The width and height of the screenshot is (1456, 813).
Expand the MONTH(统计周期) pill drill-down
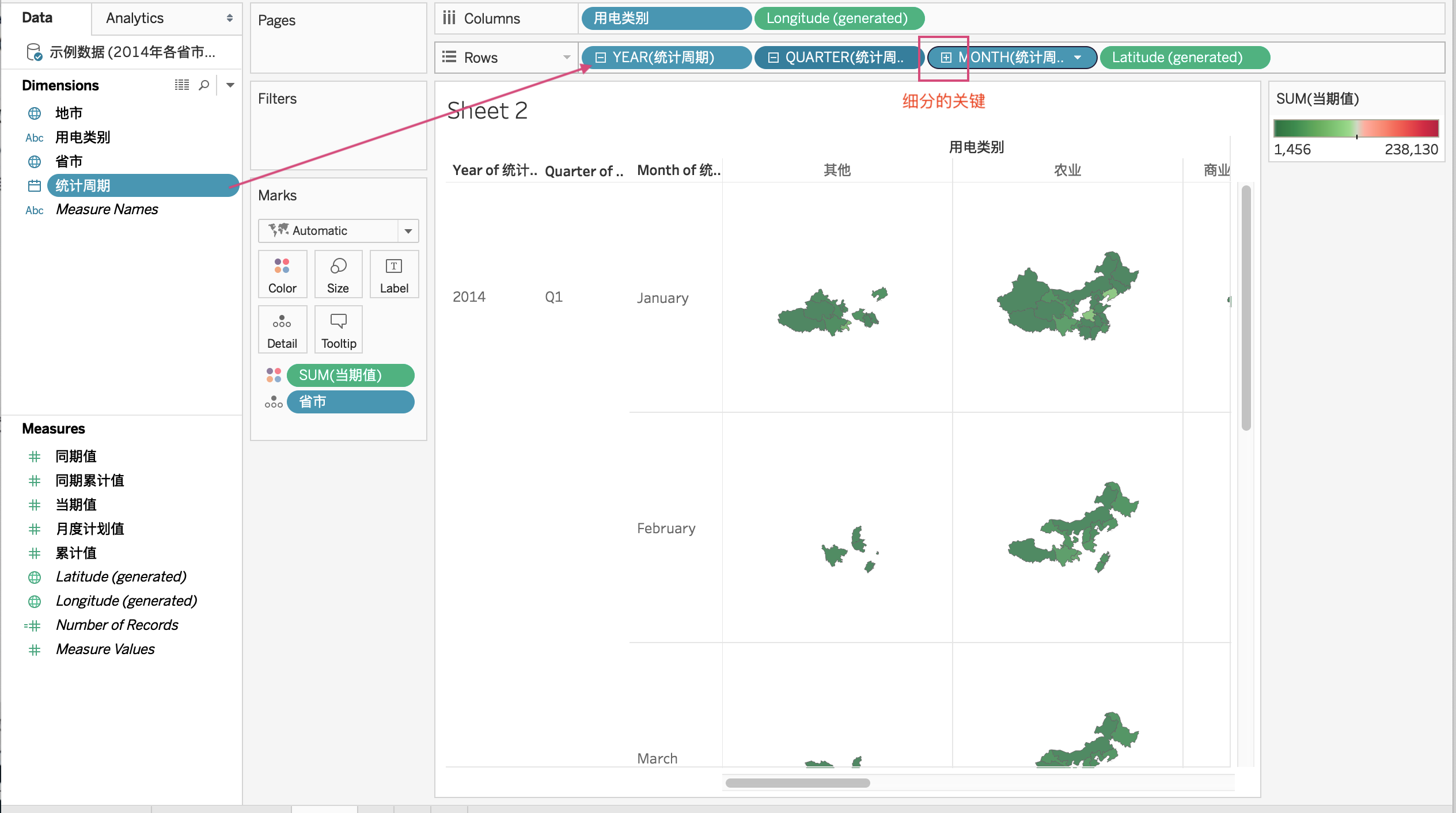946,58
